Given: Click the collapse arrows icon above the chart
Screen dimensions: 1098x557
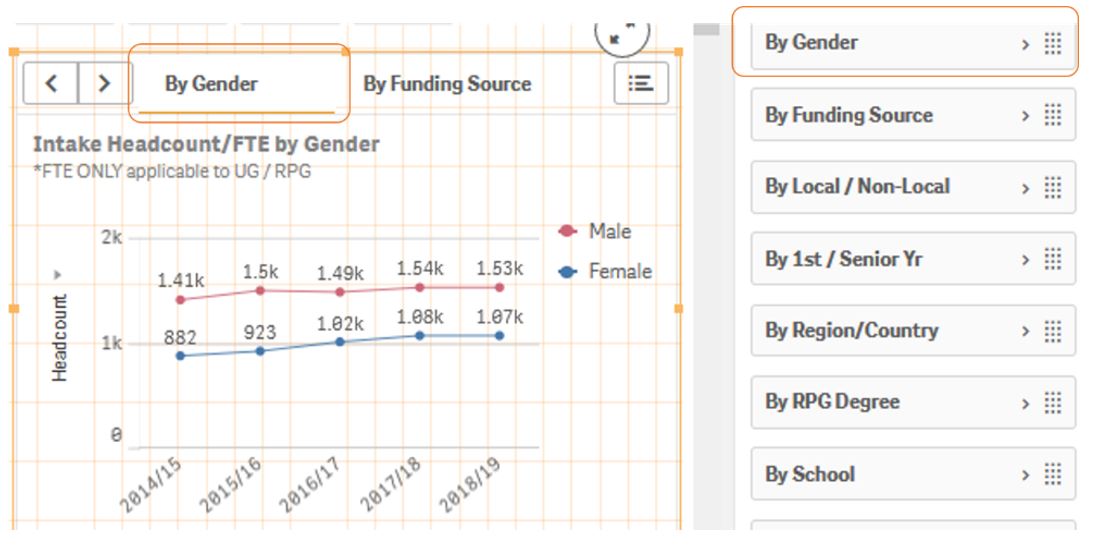Looking at the screenshot, I should click(621, 35).
